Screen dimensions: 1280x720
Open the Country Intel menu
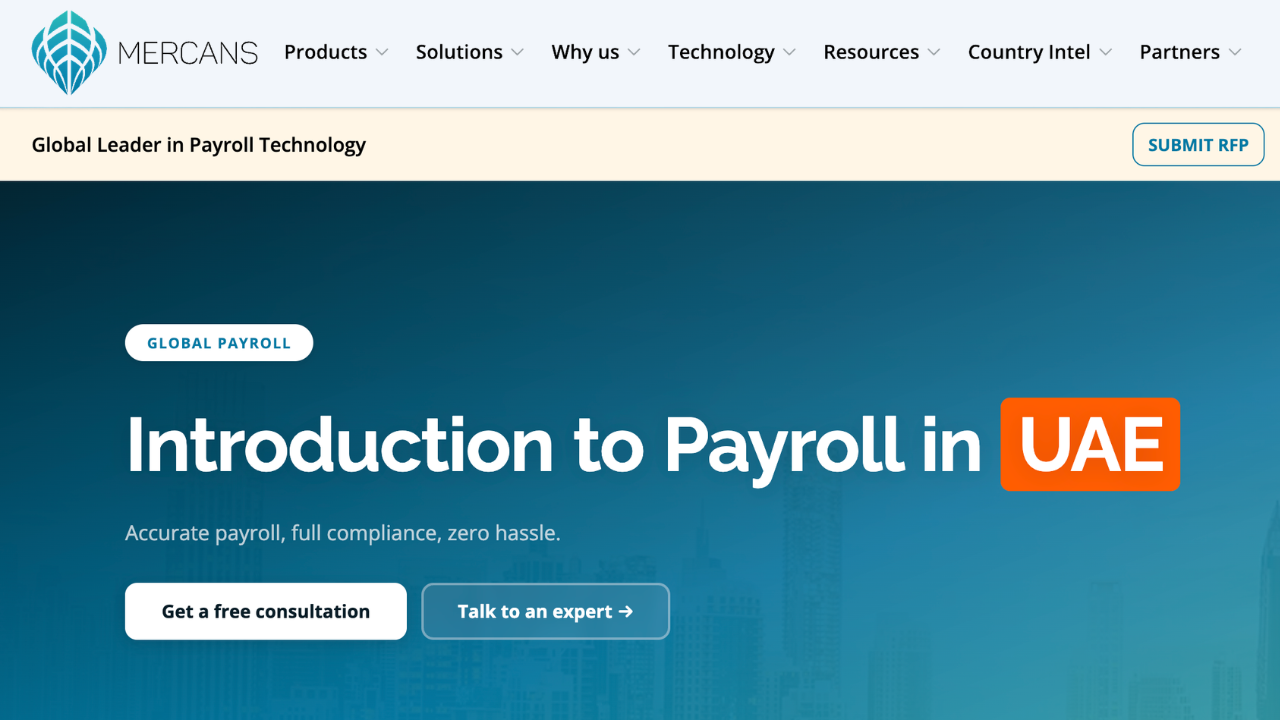pyautogui.click(x=1029, y=52)
